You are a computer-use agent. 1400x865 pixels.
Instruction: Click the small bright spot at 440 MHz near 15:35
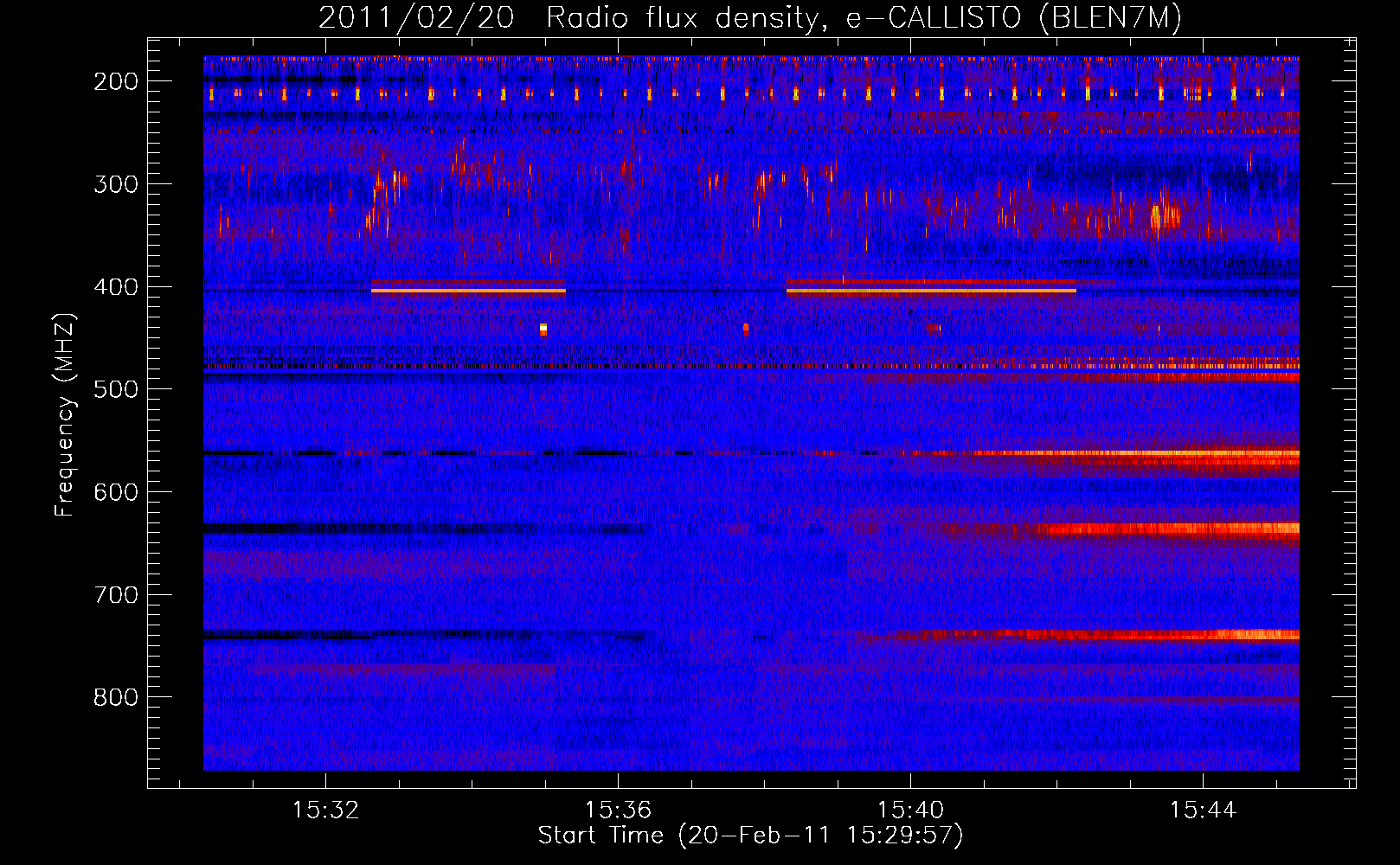(x=543, y=329)
